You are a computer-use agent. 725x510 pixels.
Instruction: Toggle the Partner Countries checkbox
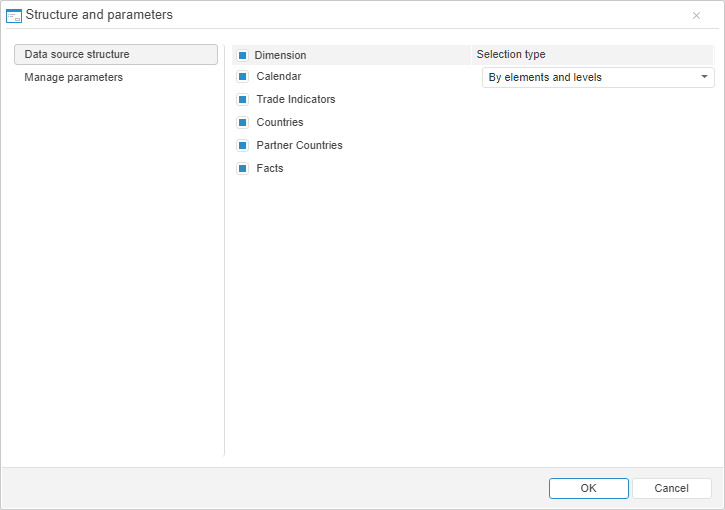242,145
